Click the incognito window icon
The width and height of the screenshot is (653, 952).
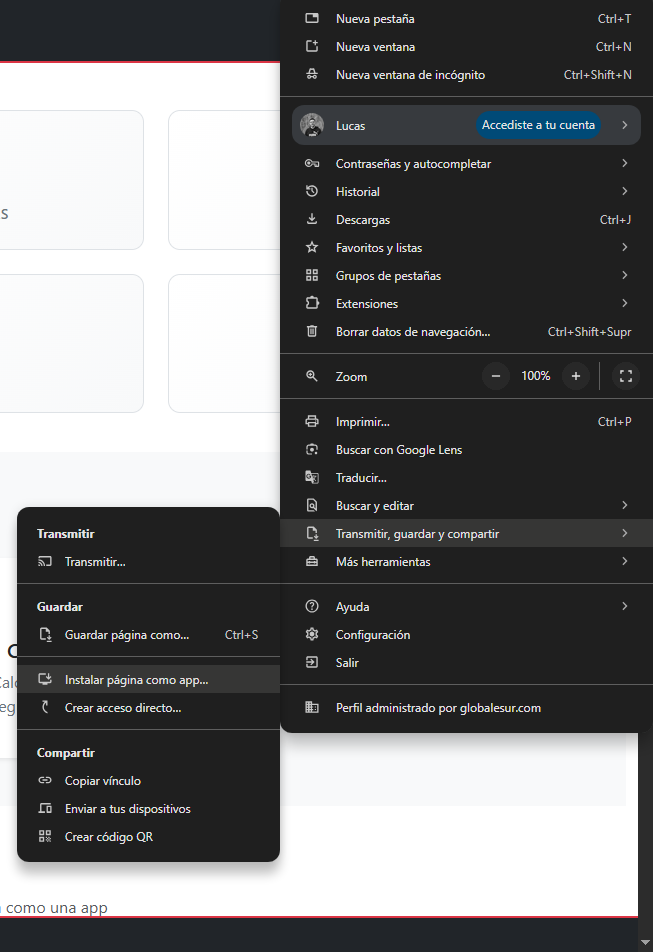point(312,75)
